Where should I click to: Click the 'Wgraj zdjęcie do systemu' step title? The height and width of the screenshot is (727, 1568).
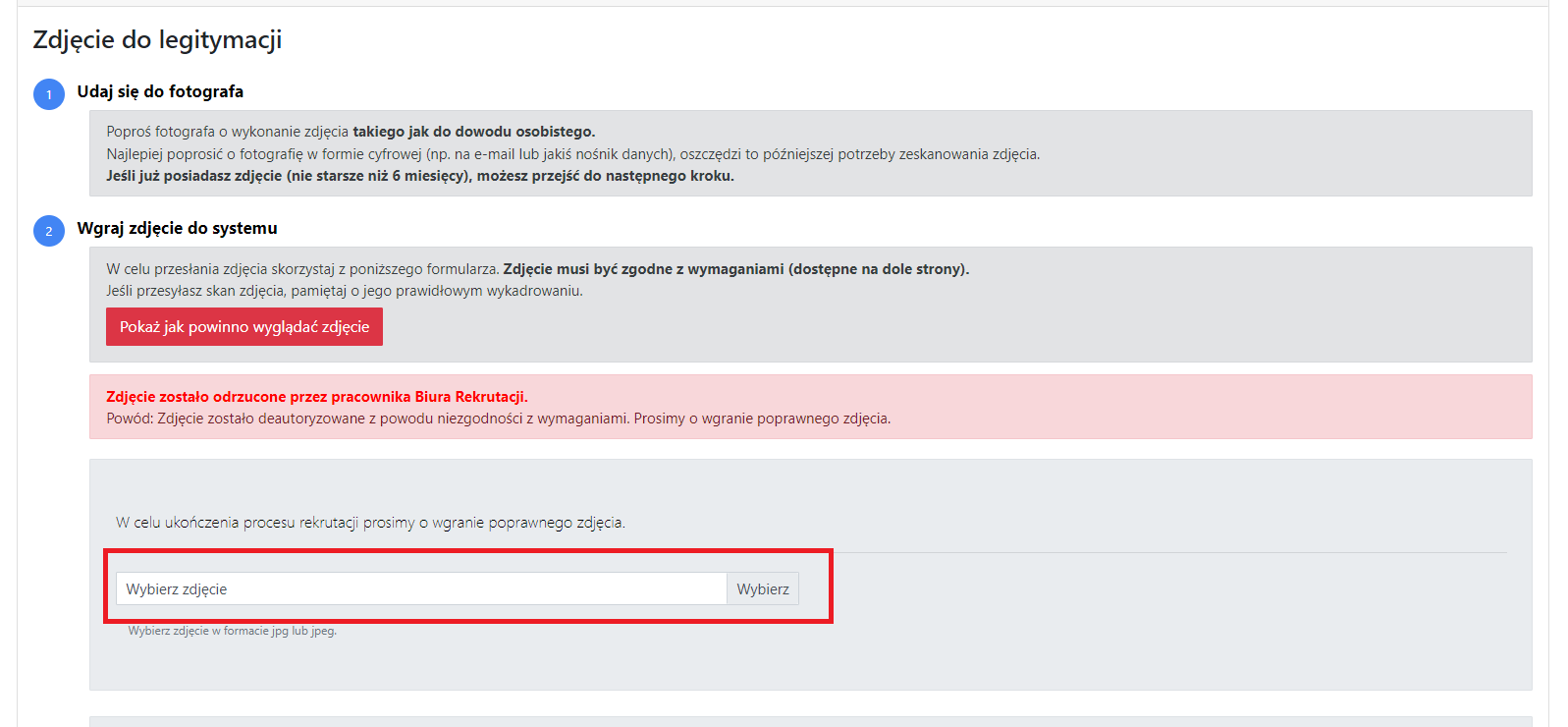click(x=177, y=228)
